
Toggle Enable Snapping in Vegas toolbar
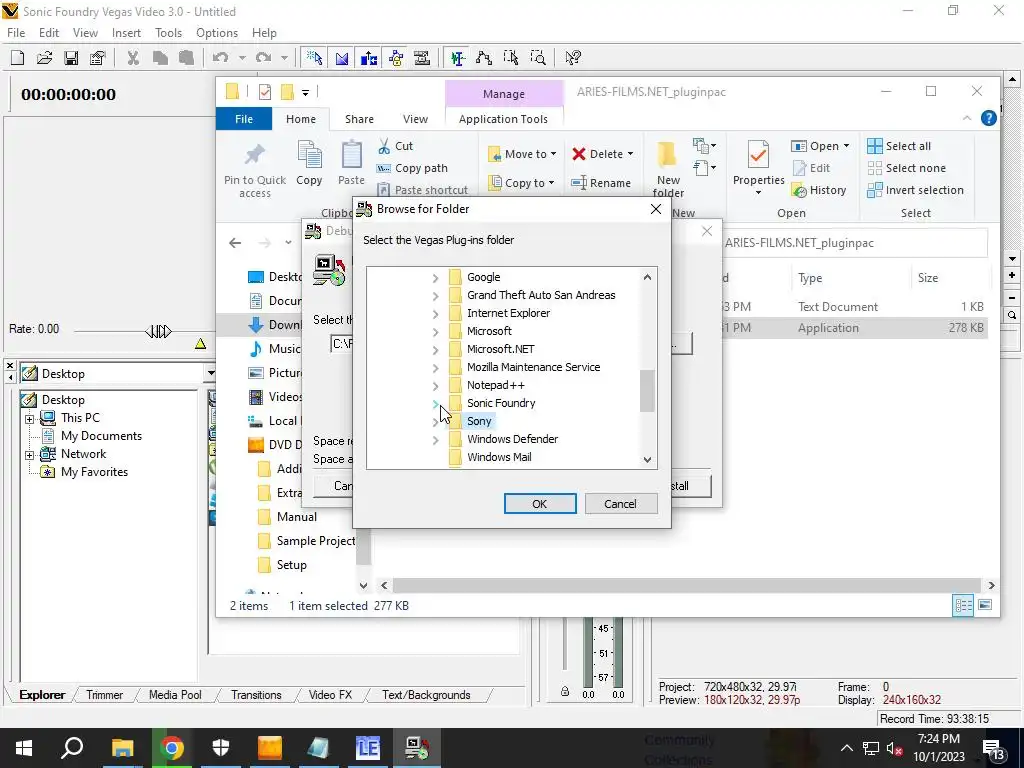point(315,58)
